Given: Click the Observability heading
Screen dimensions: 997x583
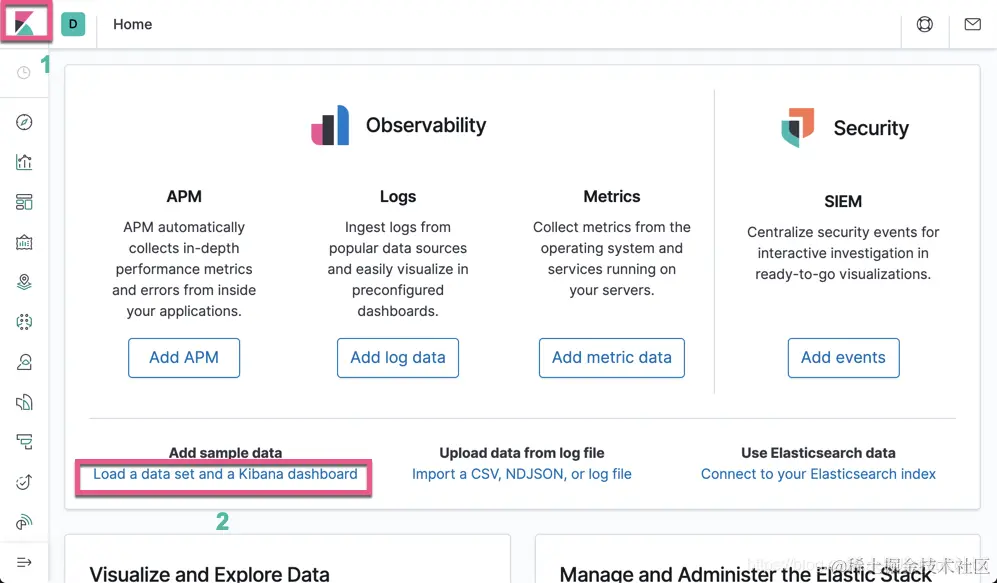Looking at the screenshot, I should tap(426, 125).
